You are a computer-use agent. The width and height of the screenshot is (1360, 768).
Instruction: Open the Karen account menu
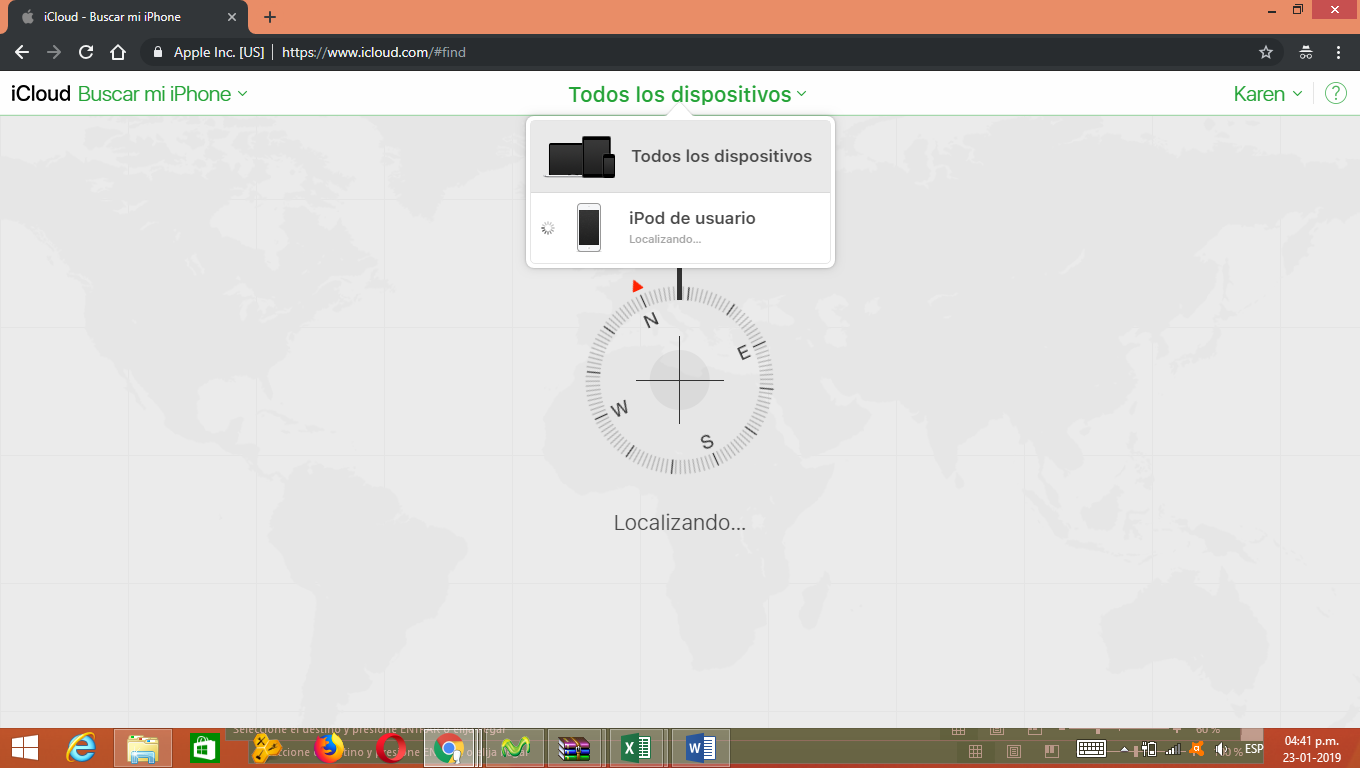(1268, 94)
